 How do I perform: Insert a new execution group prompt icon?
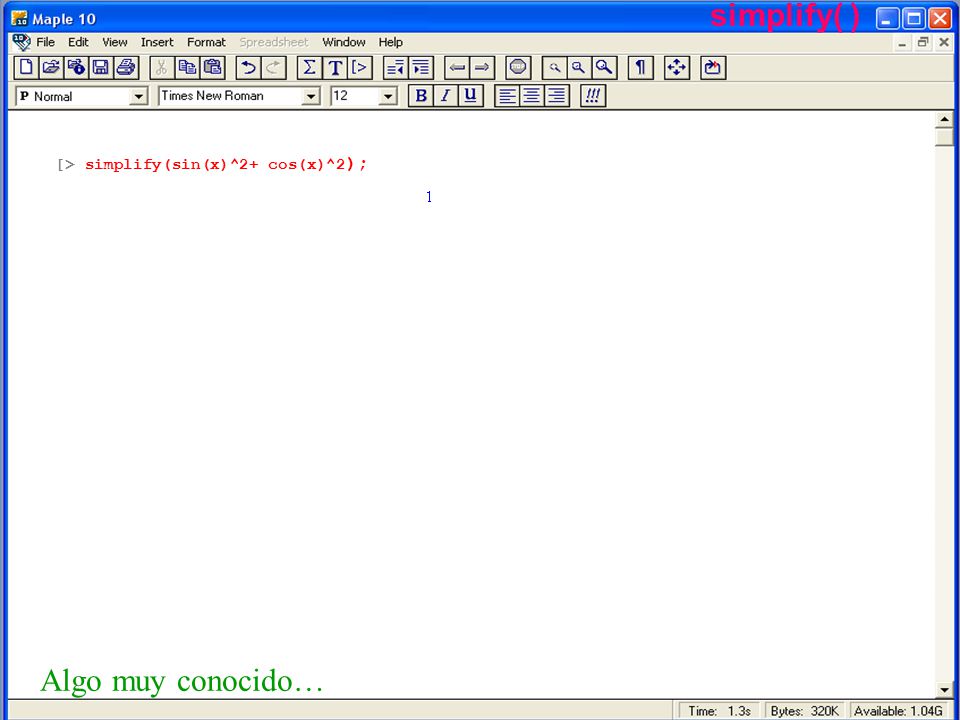pos(360,67)
